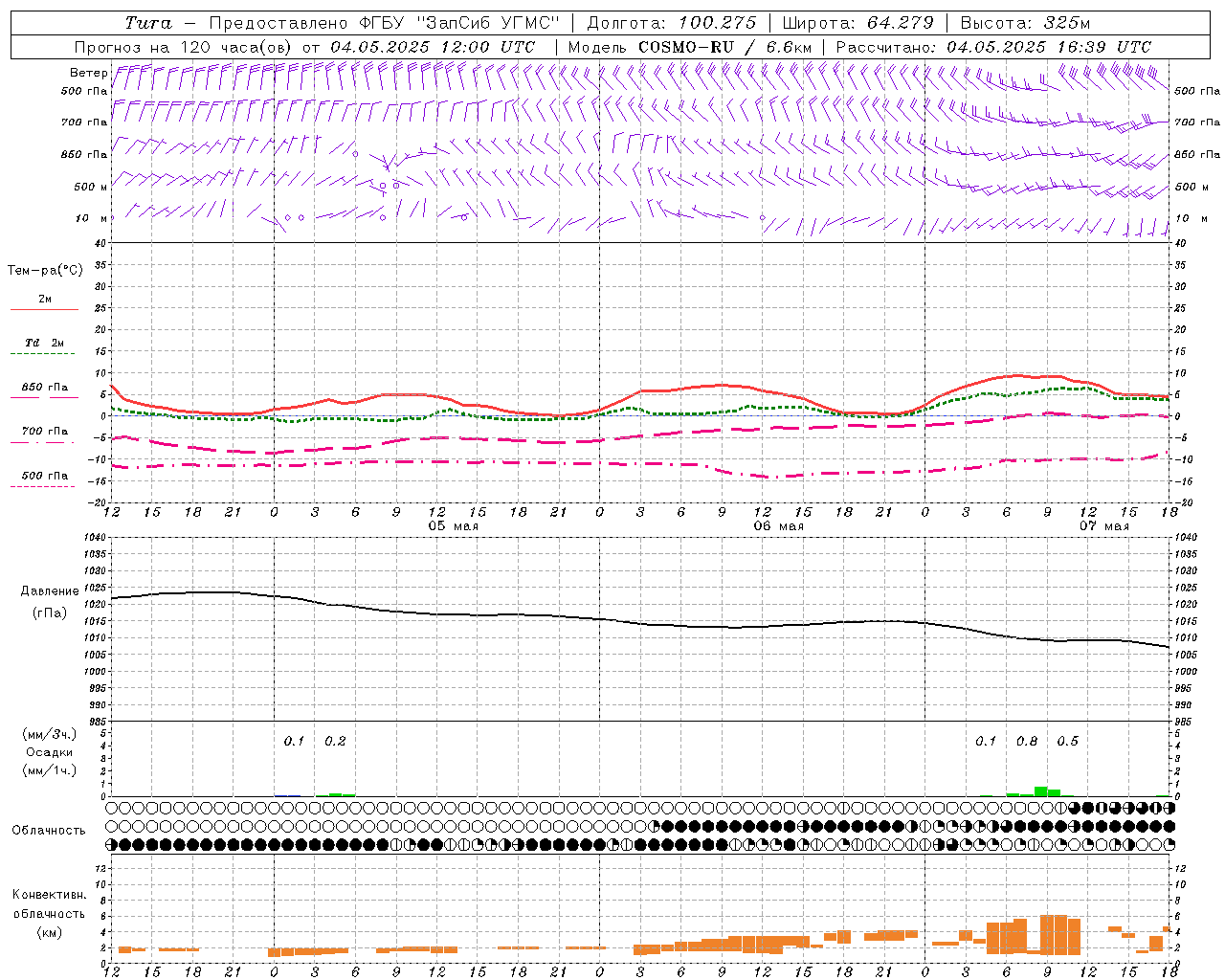Click "Рассчитано: 04.05.2025 16:39 UTC" timestamp
1225x980 pixels.
point(993,47)
